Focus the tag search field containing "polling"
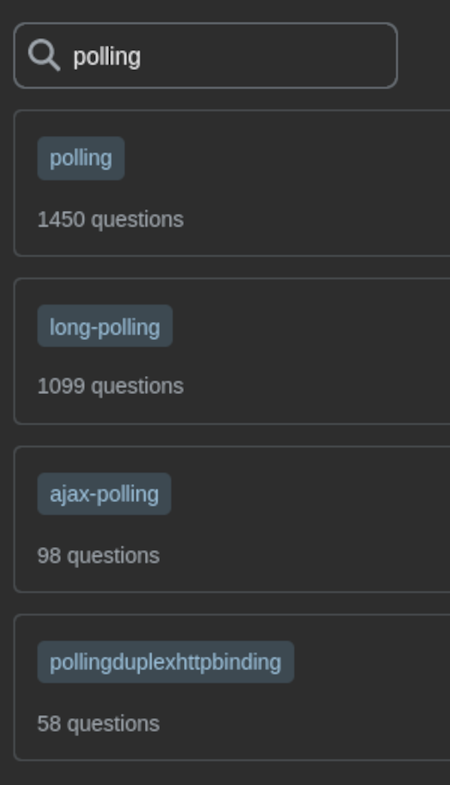 pos(206,56)
